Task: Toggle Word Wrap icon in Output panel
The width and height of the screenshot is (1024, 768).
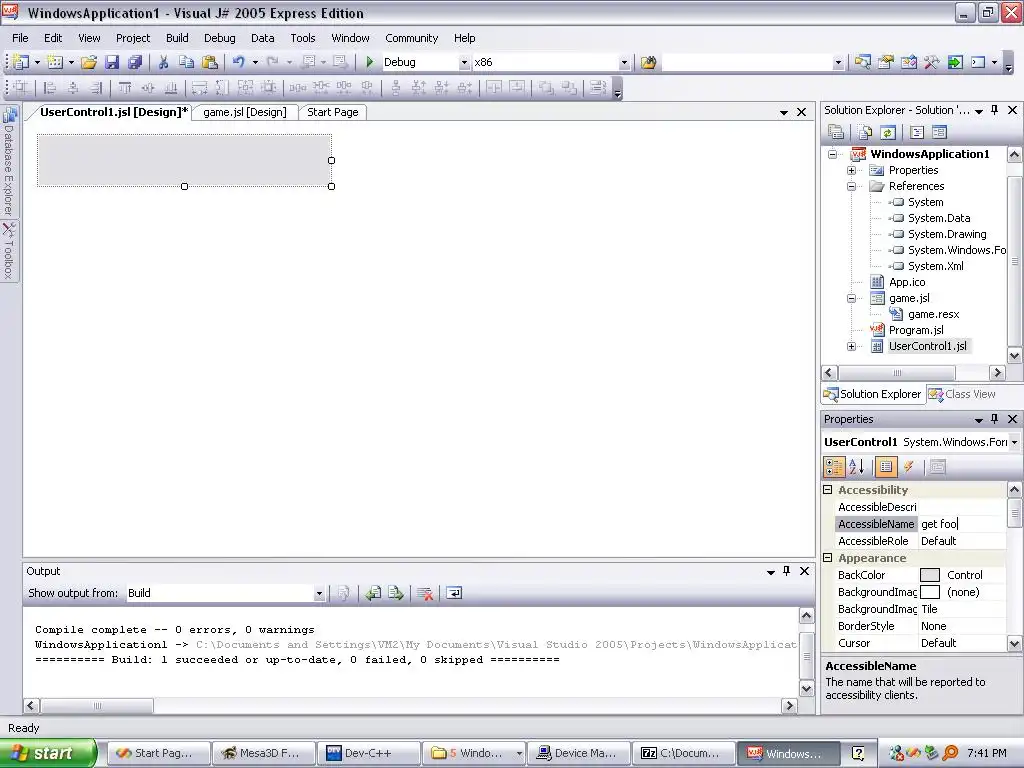Action: pyautogui.click(x=454, y=593)
